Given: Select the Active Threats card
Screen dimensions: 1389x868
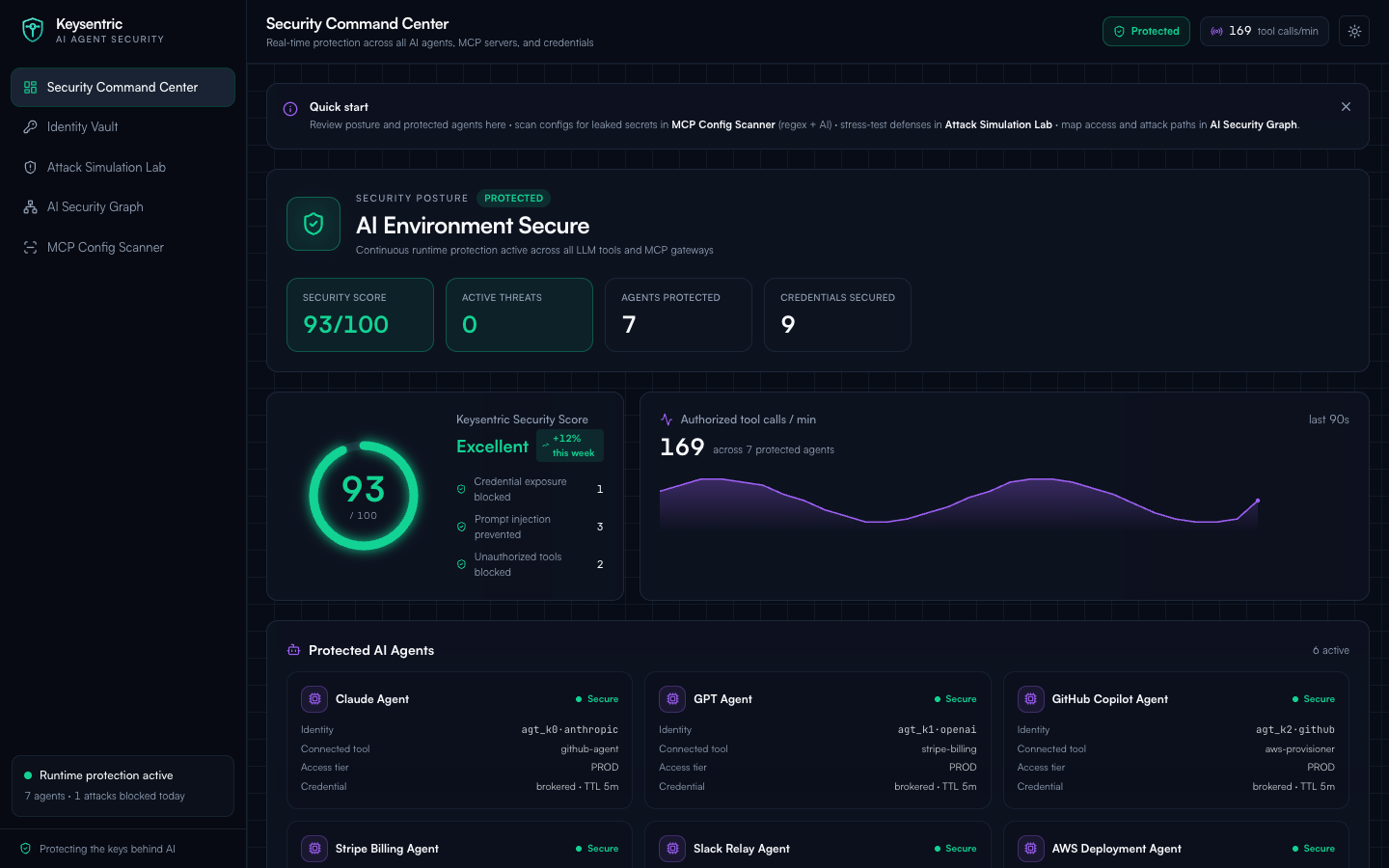Looking at the screenshot, I should pyautogui.click(x=519, y=314).
